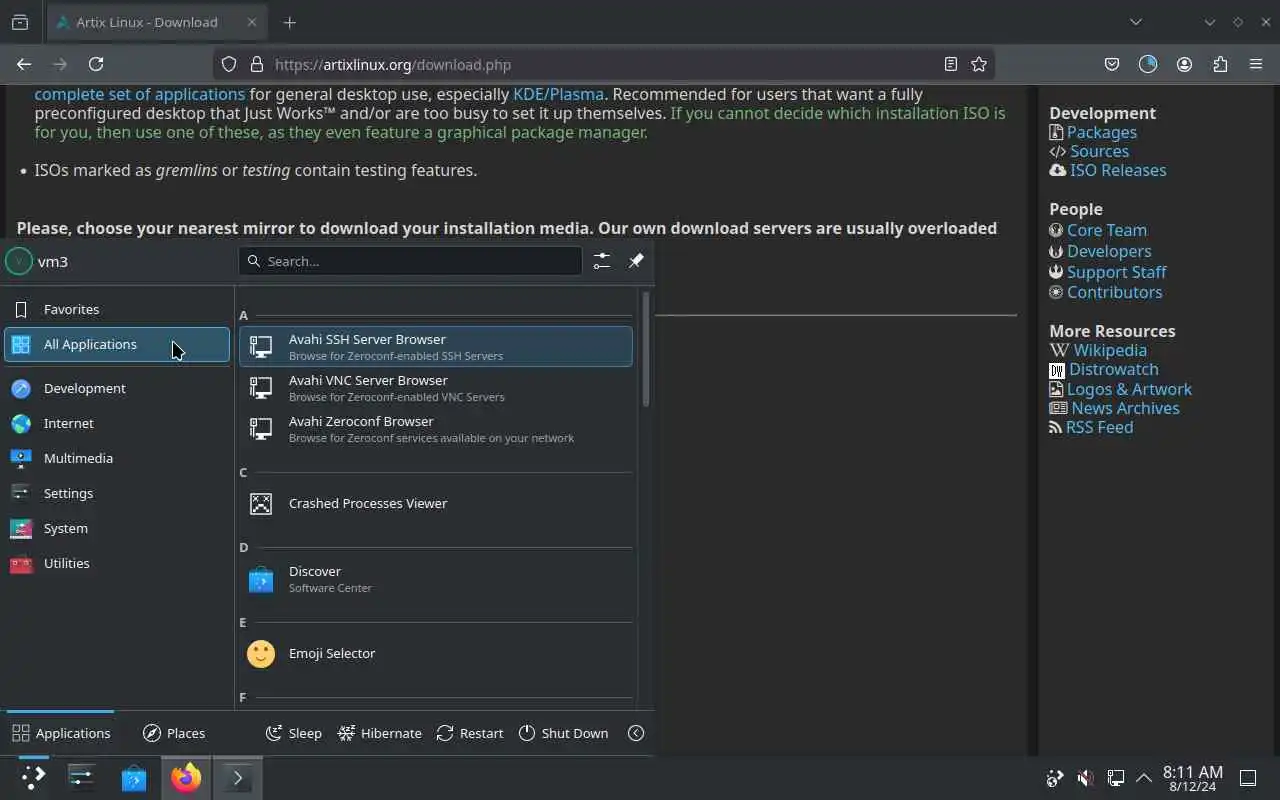
Task: Open Firefox account icon
Action: pos(1184,64)
